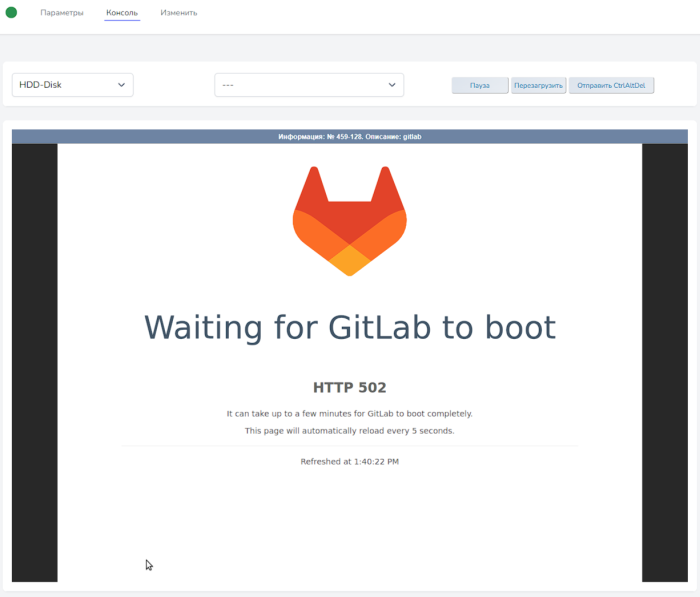This screenshot has width=700, height=597.
Task: Open the HDD-Disk boot device dropdown
Action: [x=72, y=85]
